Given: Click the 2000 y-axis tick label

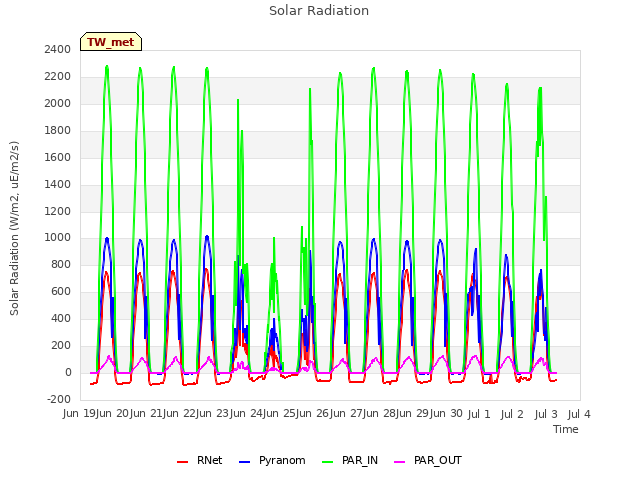Looking at the screenshot, I should click(58, 103).
